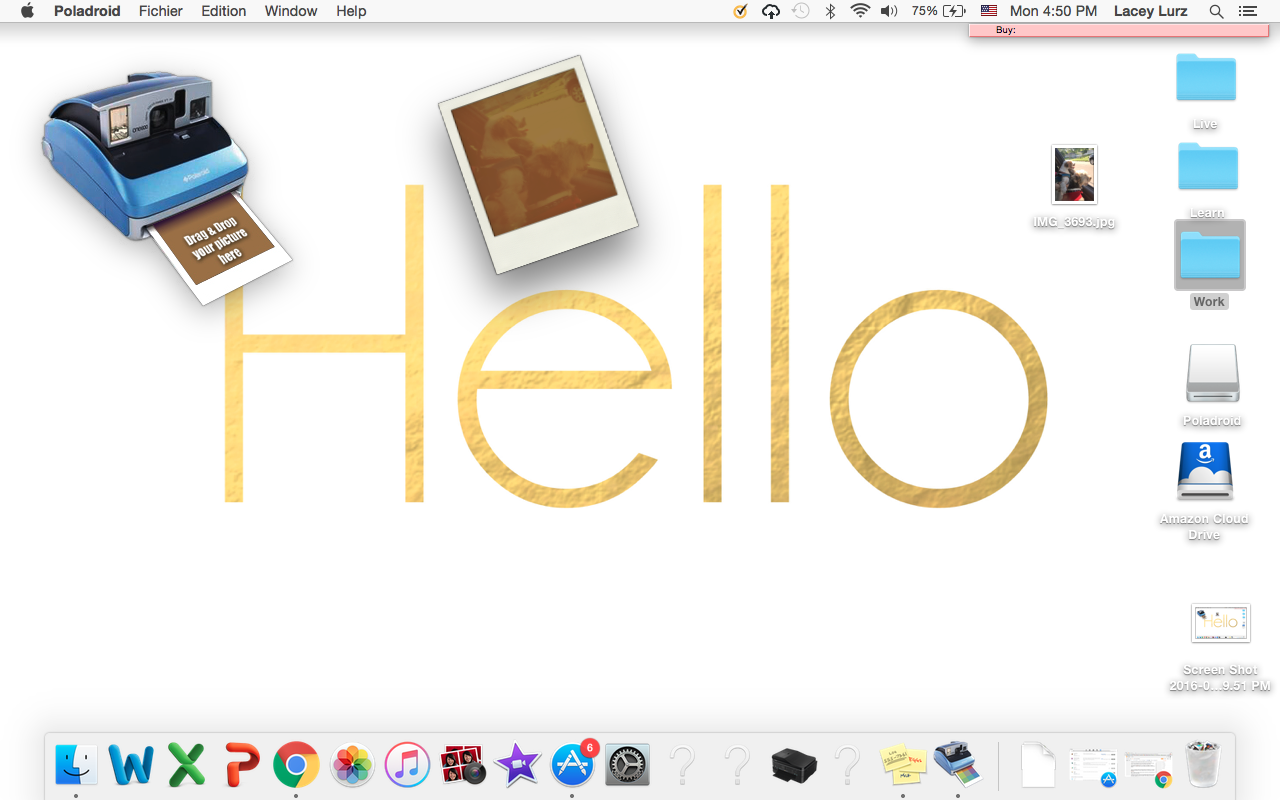1280x800 pixels.
Task: Open the Trash in the Dock
Action: pos(1203,765)
